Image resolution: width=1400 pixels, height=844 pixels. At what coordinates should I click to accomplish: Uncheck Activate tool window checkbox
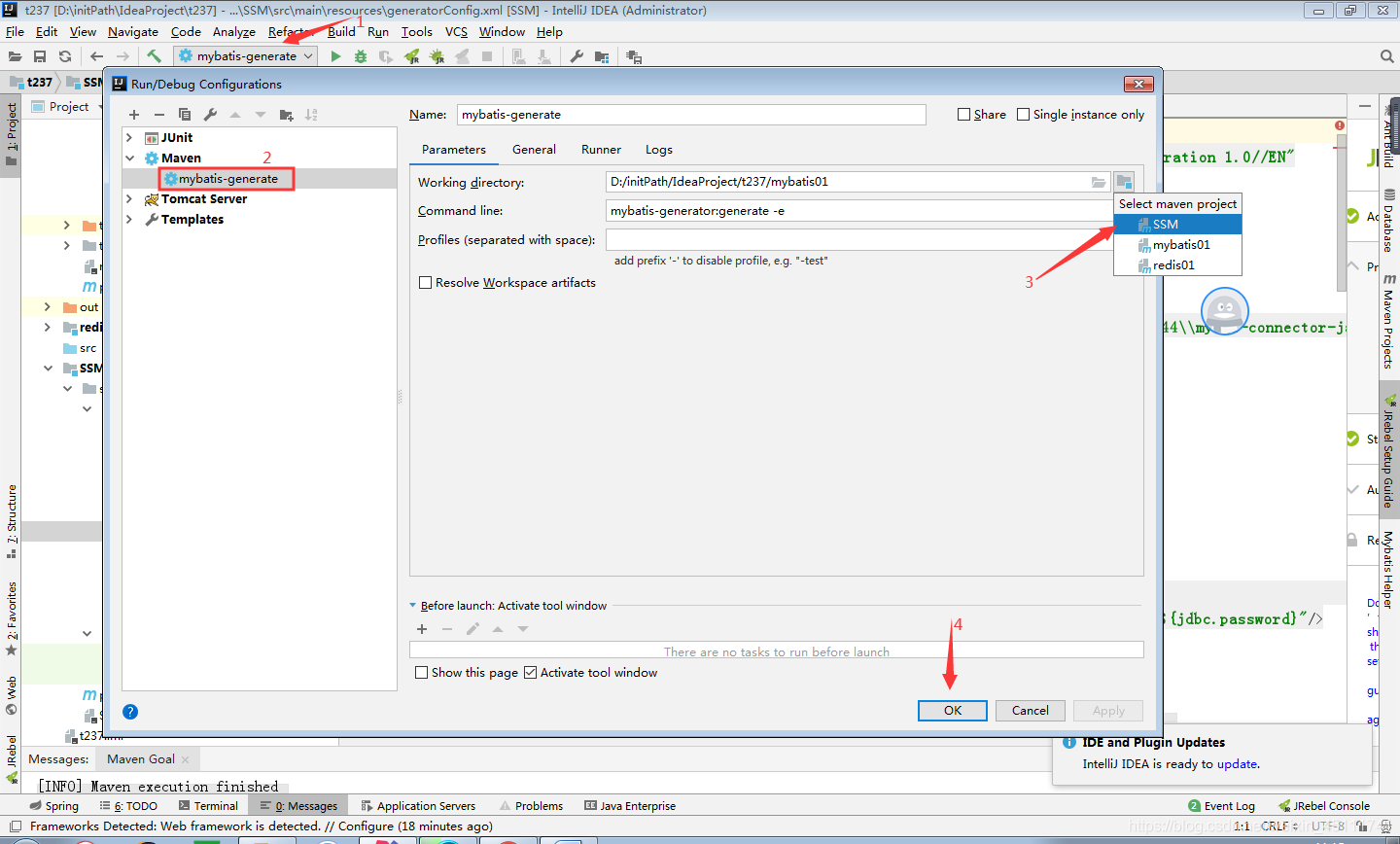531,673
